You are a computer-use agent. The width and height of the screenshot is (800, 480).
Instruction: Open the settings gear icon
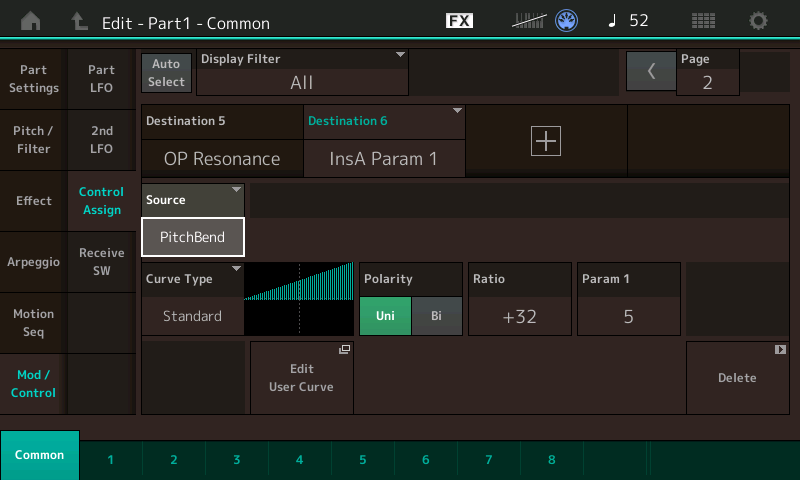tap(759, 20)
